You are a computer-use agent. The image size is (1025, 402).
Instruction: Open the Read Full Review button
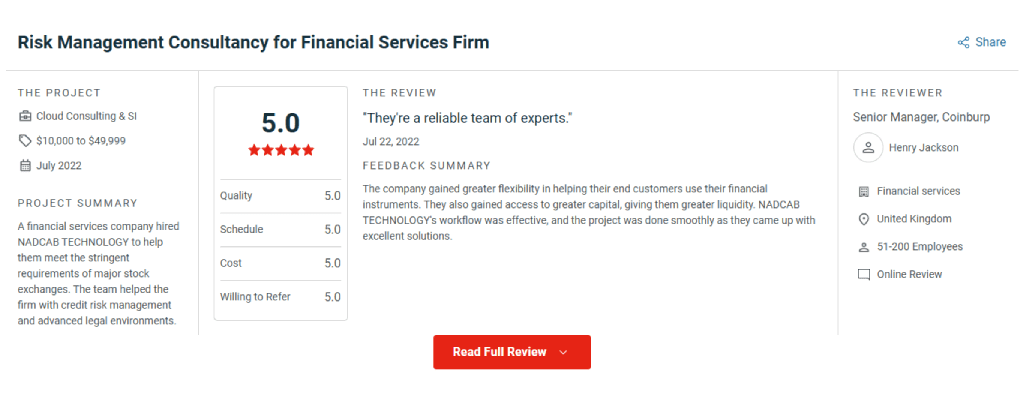(512, 352)
